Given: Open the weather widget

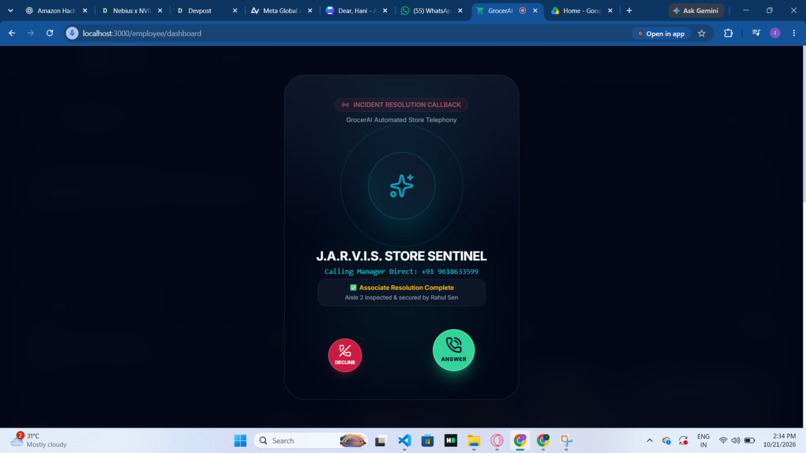Looking at the screenshot, I should (40, 440).
